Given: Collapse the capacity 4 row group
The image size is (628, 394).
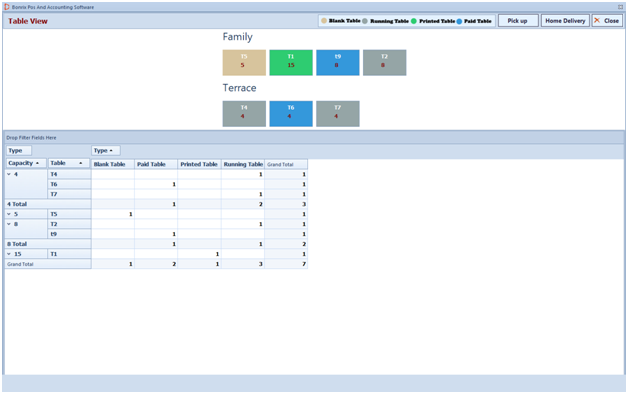Looking at the screenshot, I should [9, 174].
